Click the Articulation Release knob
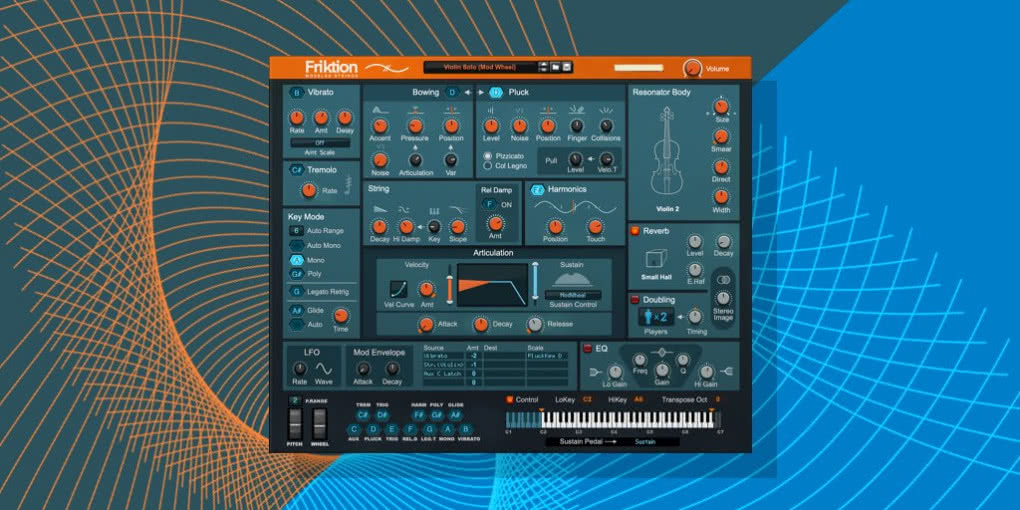 tap(535, 324)
